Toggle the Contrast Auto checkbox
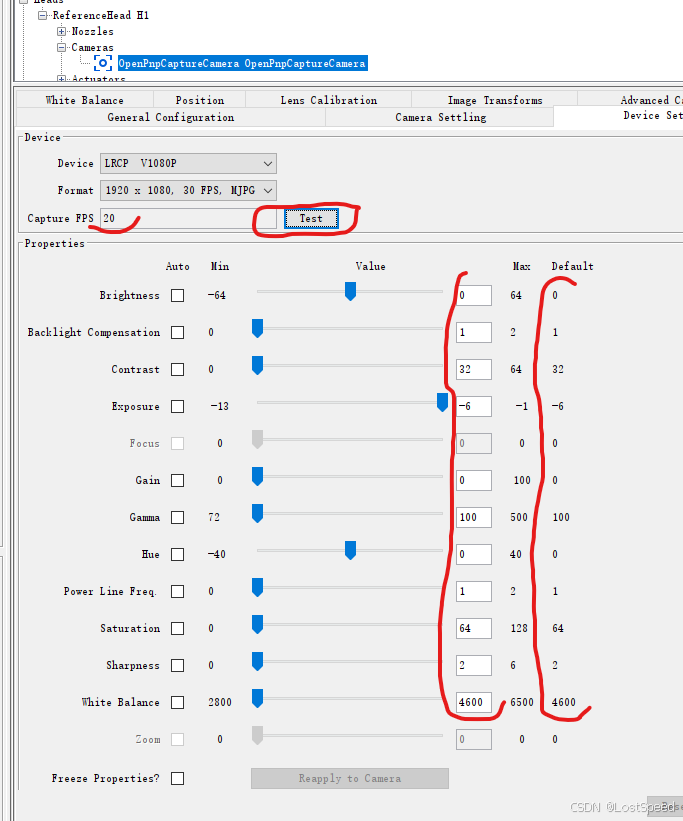The image size is (683, 821). [178, 369]
